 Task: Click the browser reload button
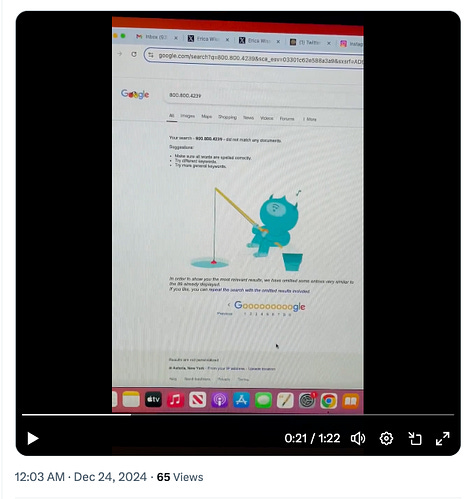click(134, 54)
